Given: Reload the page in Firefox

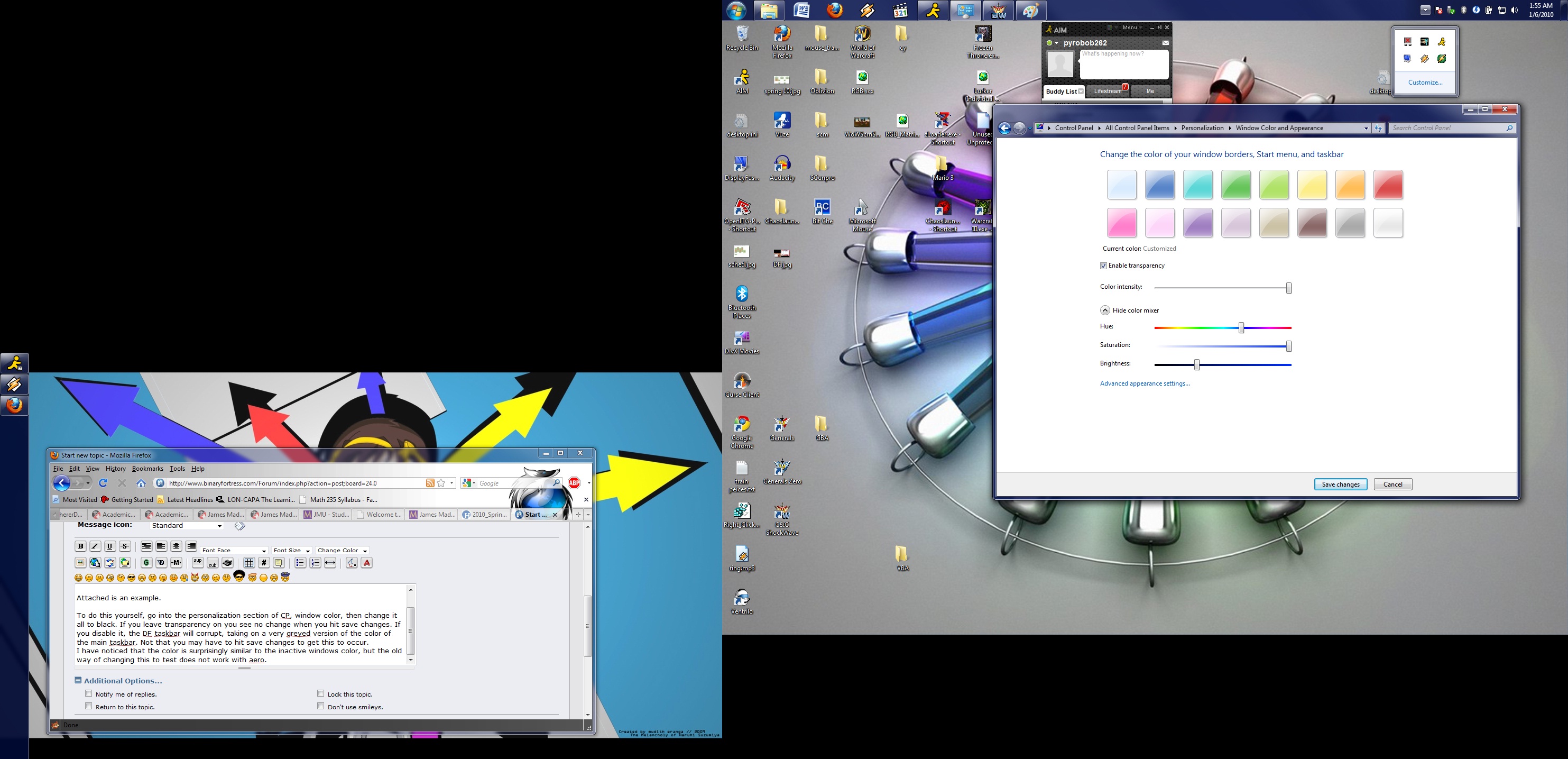Looking at the screenshot, I should tap(103, 483).
